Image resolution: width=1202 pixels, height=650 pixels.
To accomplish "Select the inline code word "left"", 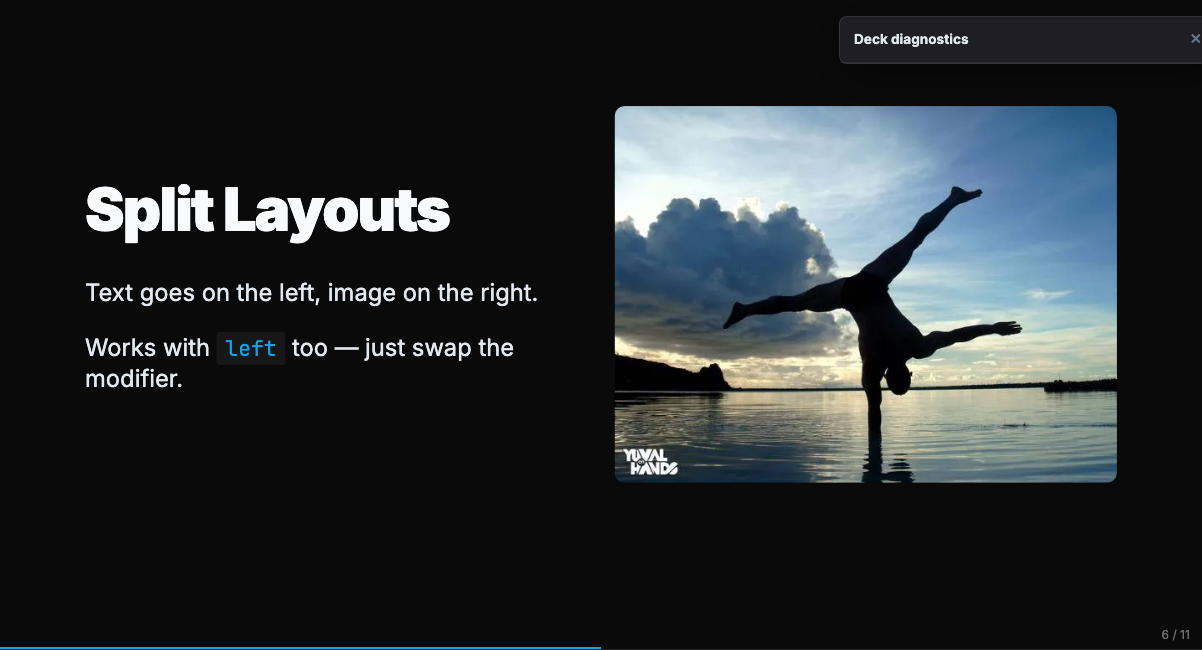I will click(x=250, y=348).
